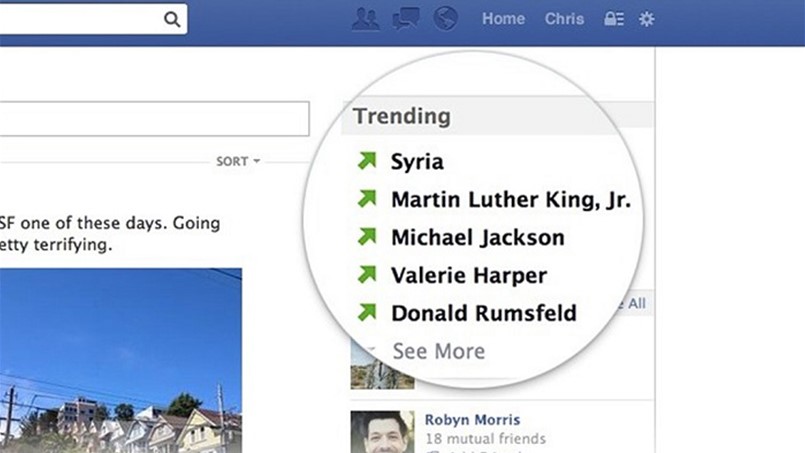Show notifications via the globe icon
Image resolution: width=805 pixels, height=453 pixels.
[x=445, y=19]
